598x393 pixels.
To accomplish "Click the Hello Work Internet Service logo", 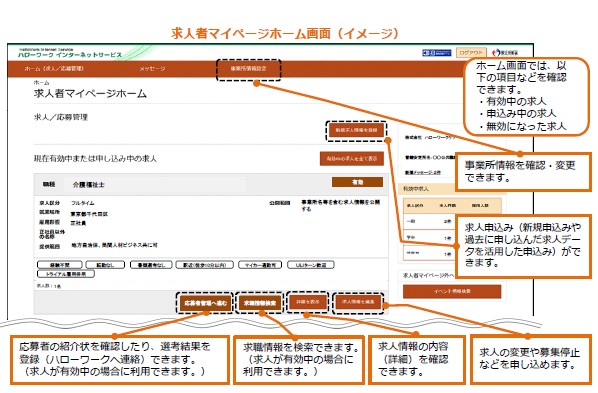I will coord(70,53).
